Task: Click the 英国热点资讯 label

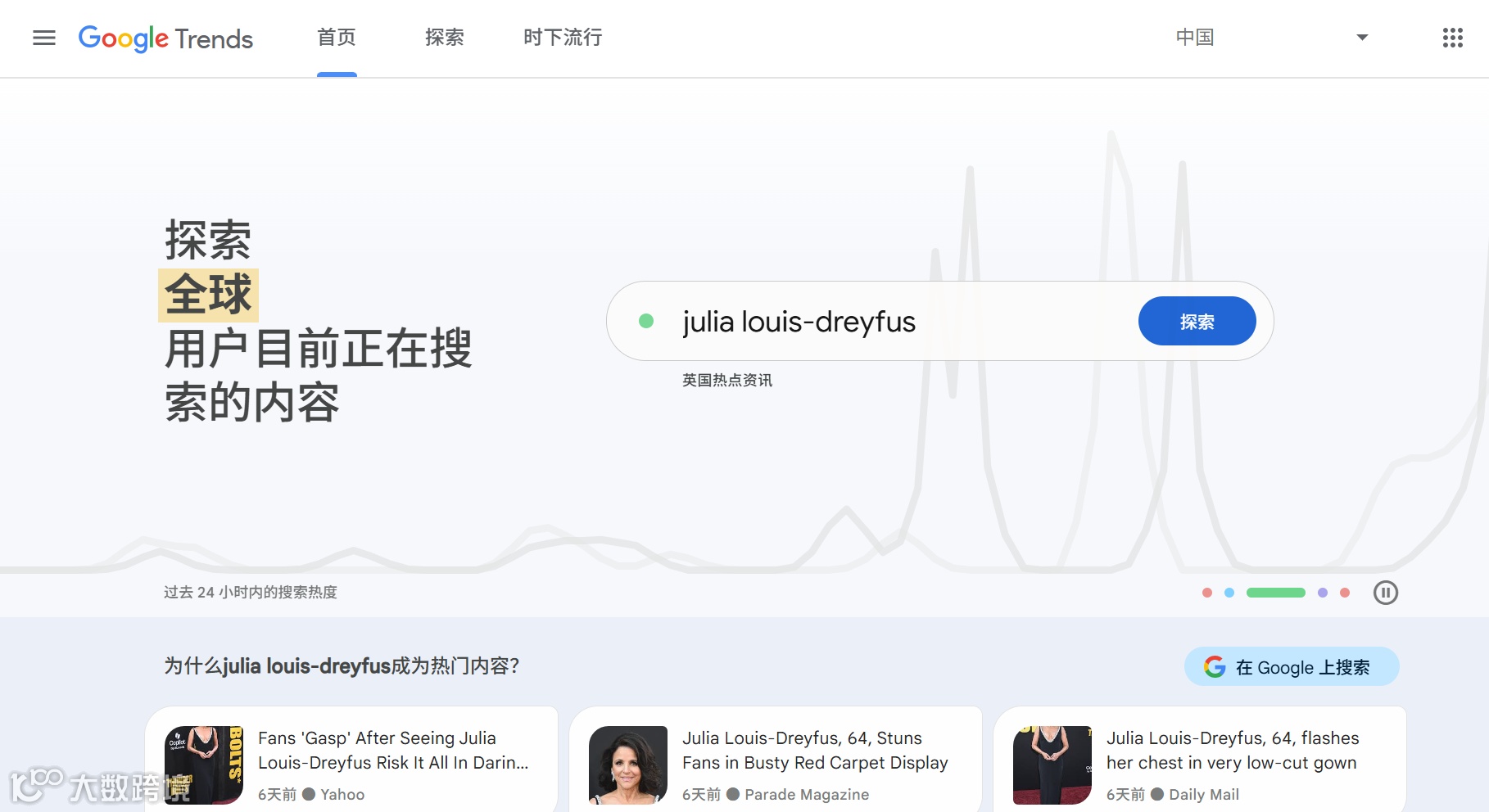Action: point(727,380)
